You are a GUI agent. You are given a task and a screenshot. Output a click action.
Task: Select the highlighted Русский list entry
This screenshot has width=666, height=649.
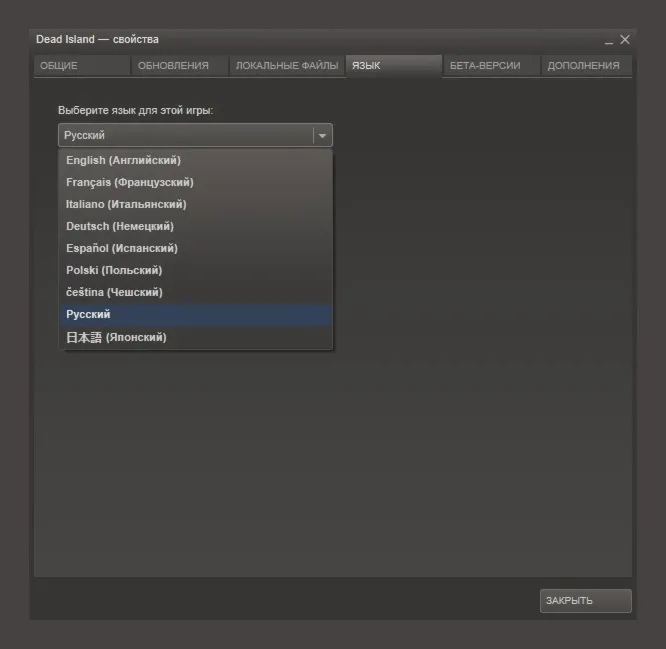click(195, 315)
